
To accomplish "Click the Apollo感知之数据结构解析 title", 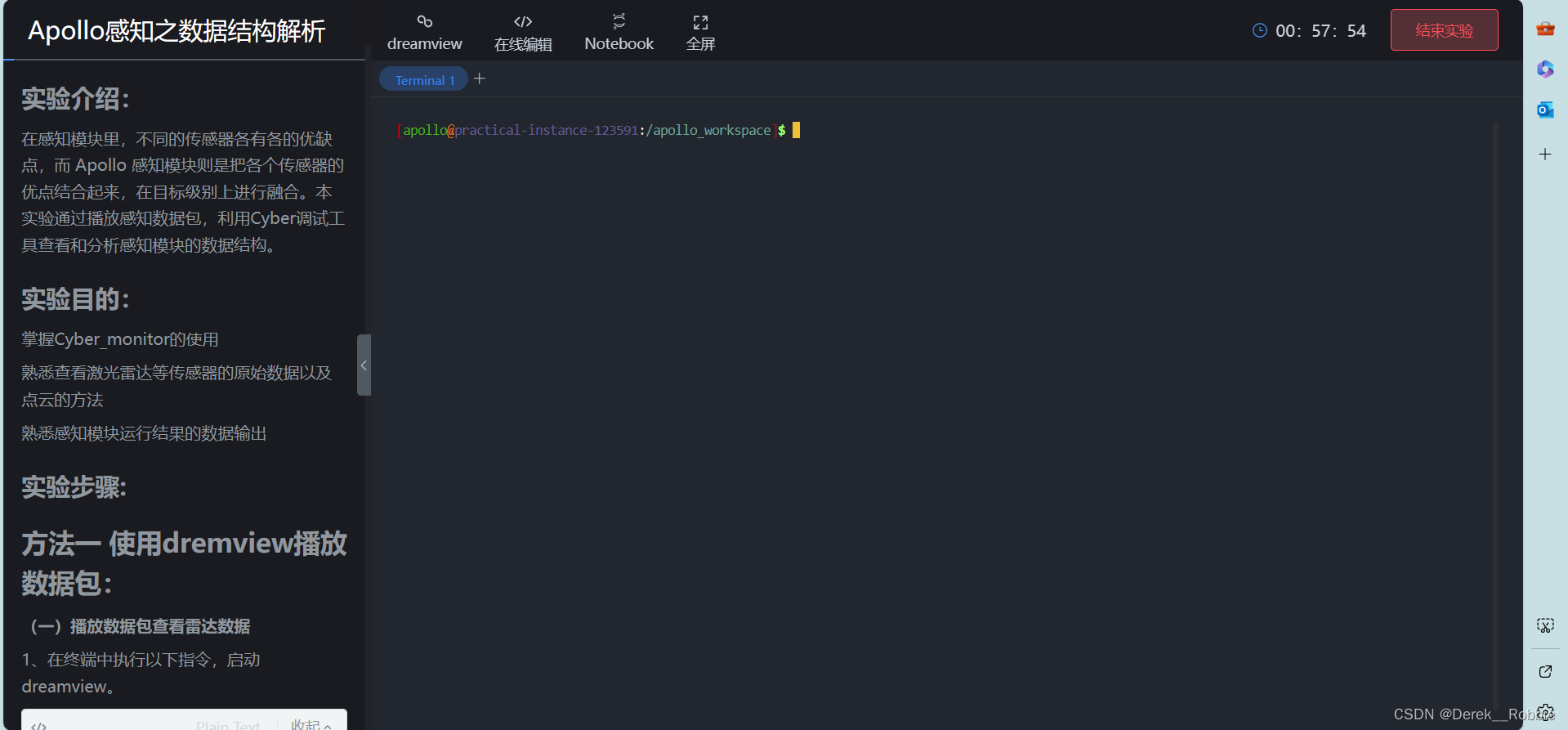I will (x=176, y=31).
